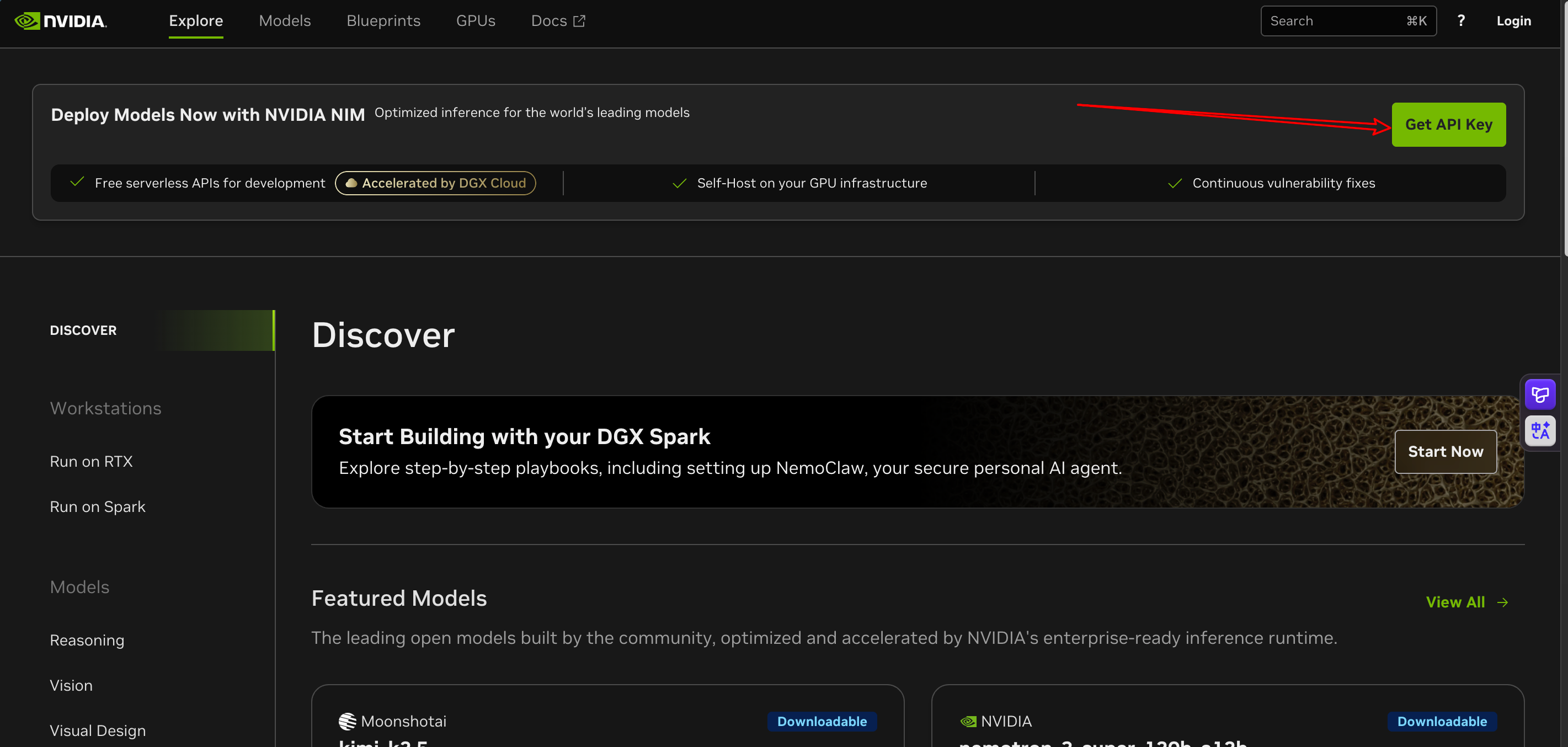Click Continuous vulnerability fixes text
This screenshot has width=1568, height=747.
tap(1284, 183)
